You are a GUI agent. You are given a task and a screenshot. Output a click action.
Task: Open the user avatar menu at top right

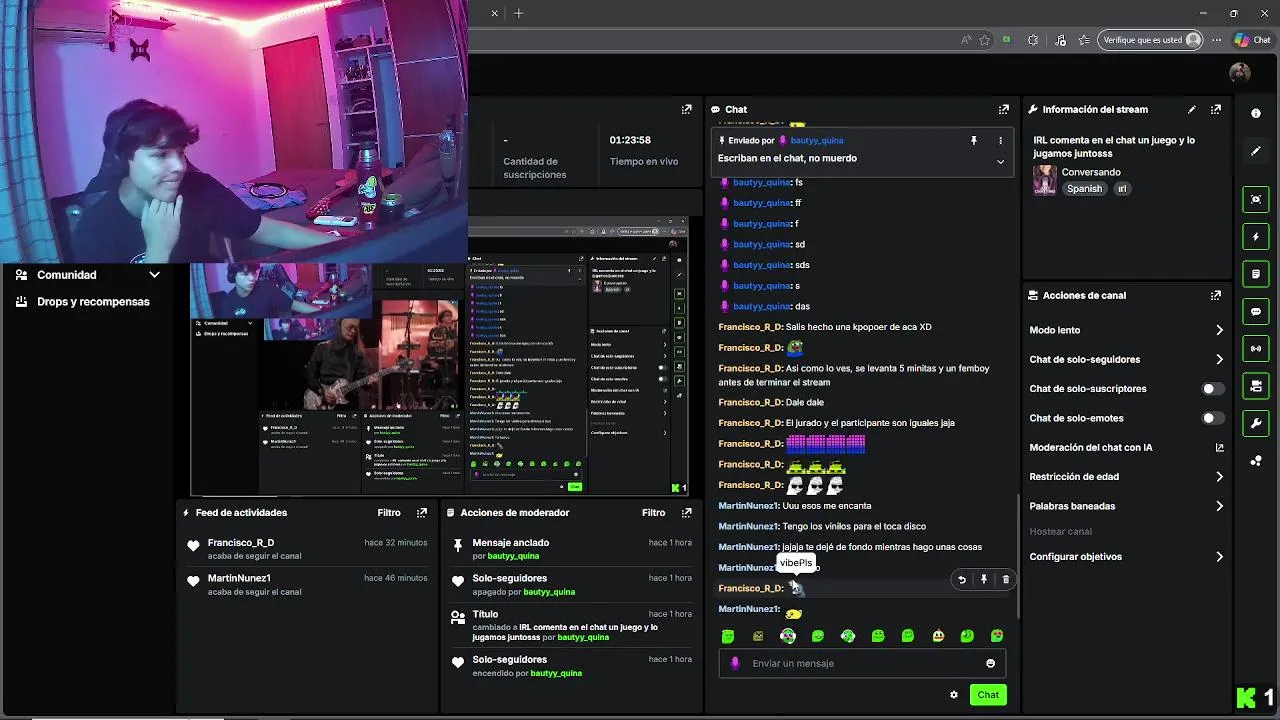click(x=1240, y=73)
